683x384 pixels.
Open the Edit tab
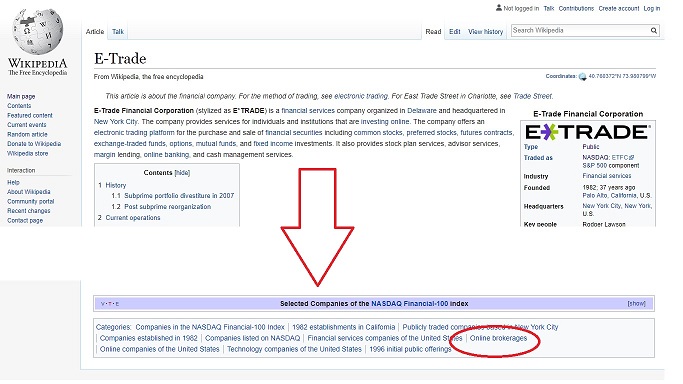coord(455,32)
